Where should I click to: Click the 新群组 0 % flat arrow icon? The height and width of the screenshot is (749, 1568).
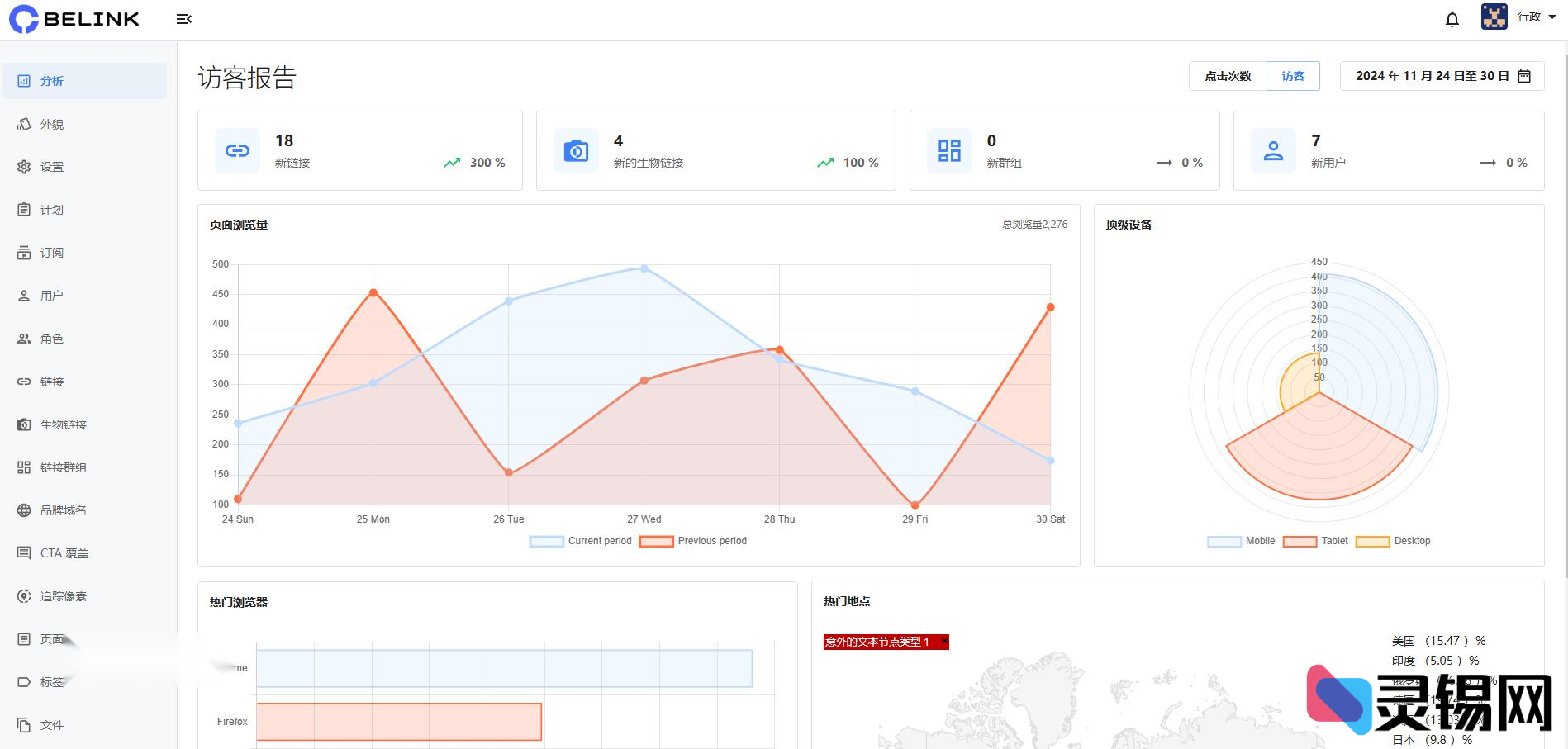(x=1164, y=163)
